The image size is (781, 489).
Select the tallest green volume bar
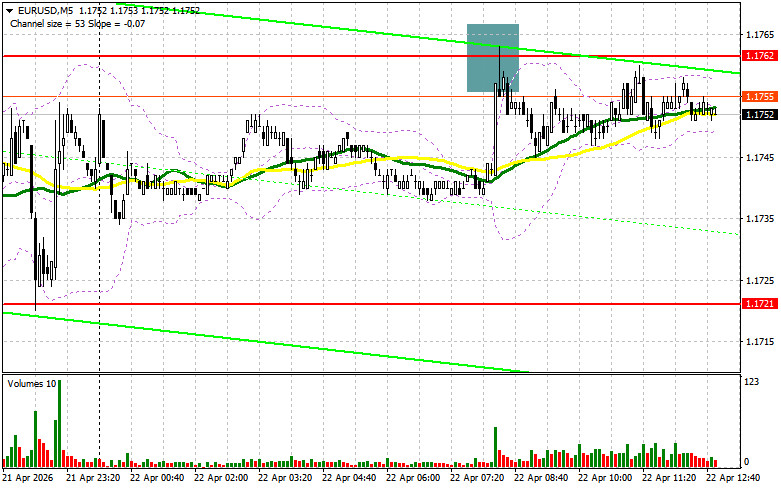[x=59, y=423]
